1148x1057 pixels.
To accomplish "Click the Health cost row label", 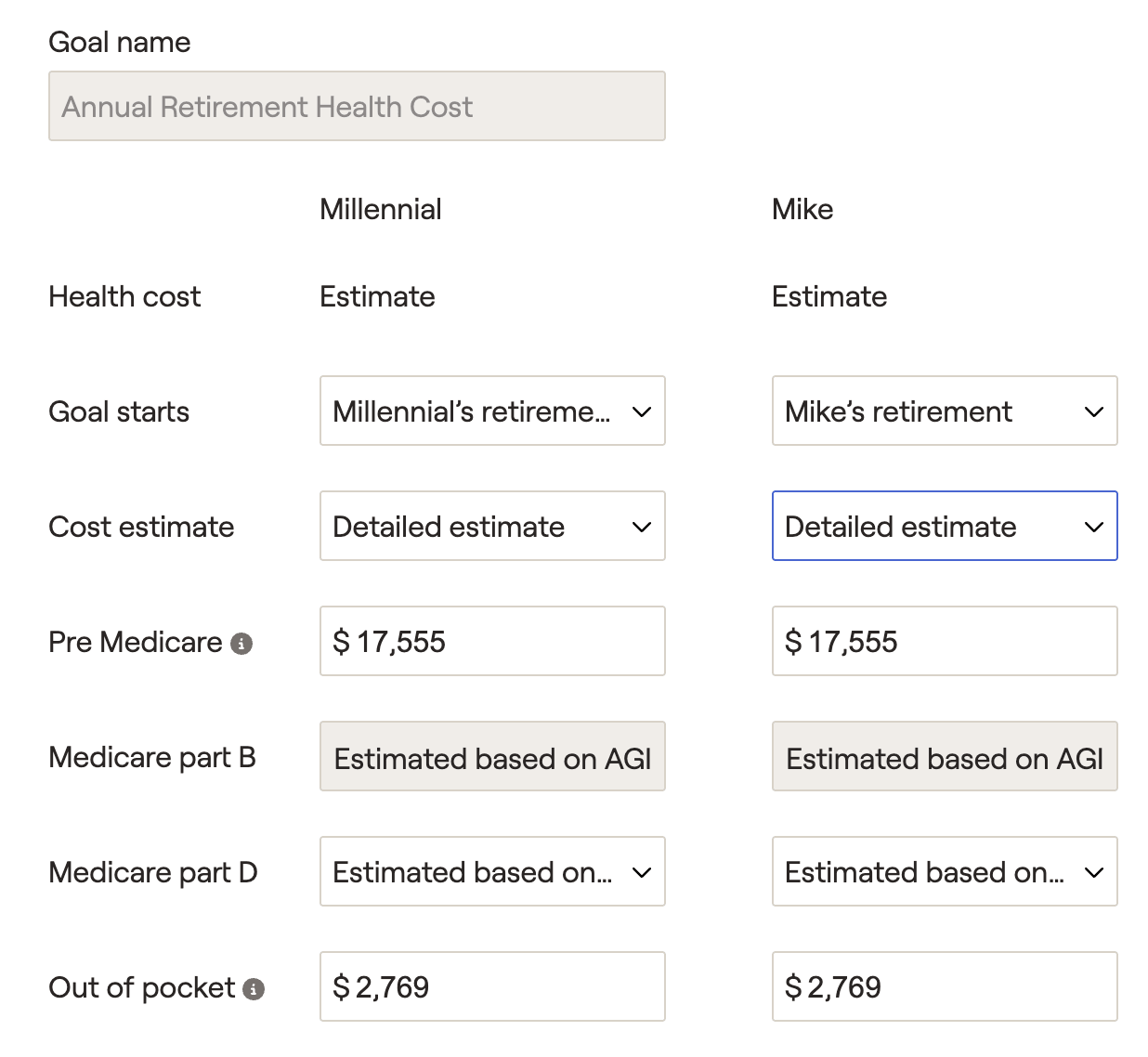I will (x=124, y=296).
